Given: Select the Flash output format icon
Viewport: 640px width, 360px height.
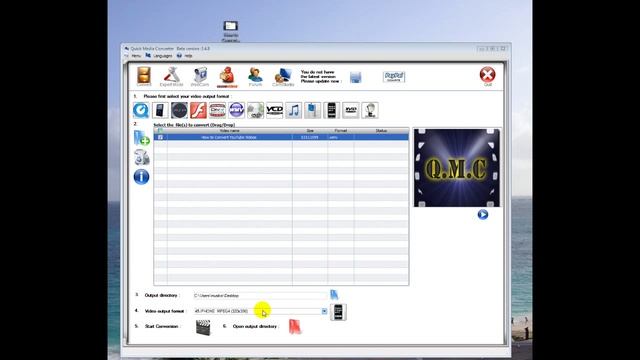Looking at the screenshot, I should click(x=198, y=110).
